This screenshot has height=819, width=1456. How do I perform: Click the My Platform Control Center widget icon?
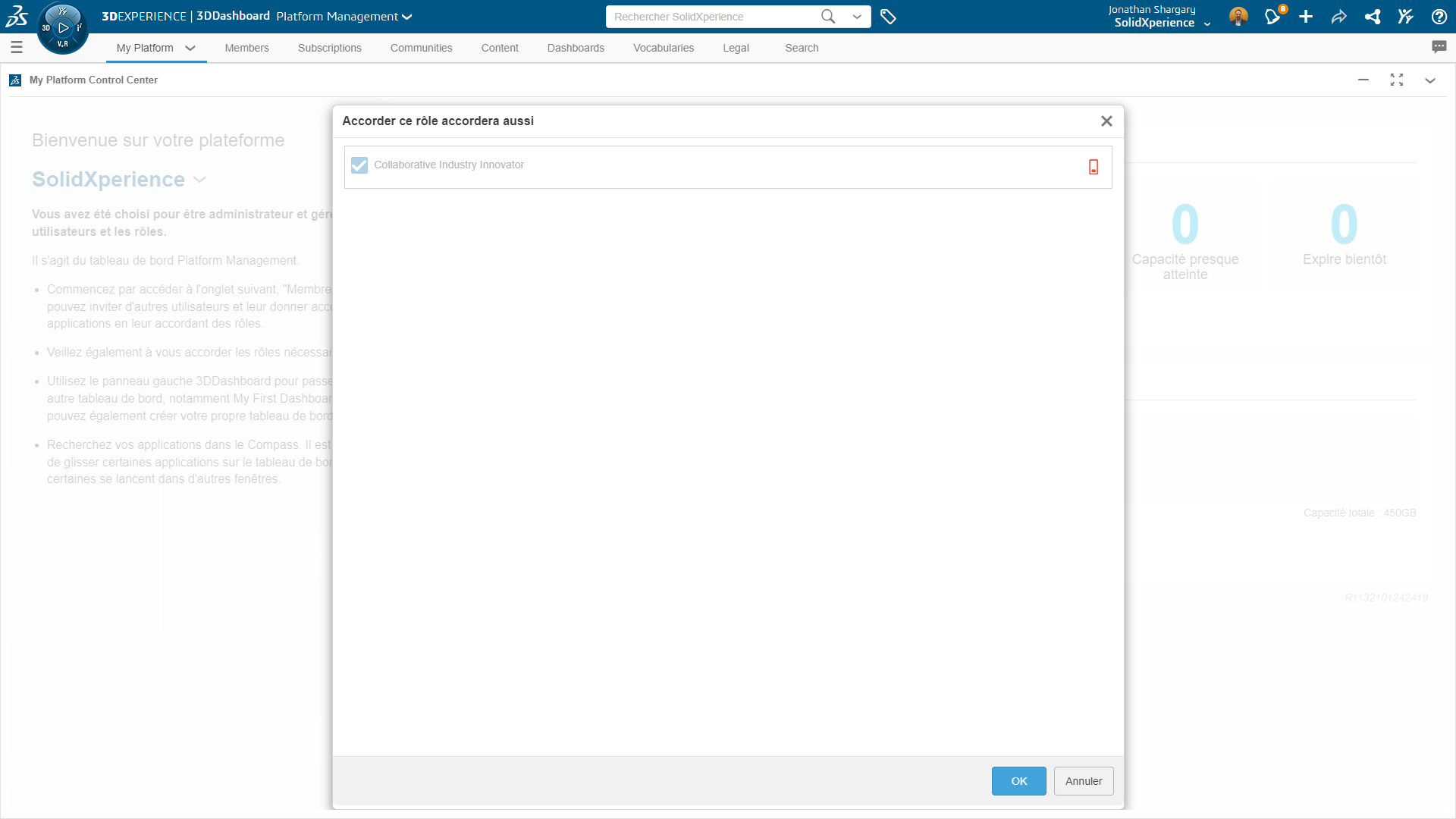pyautogui.click(x=15, y=80)
